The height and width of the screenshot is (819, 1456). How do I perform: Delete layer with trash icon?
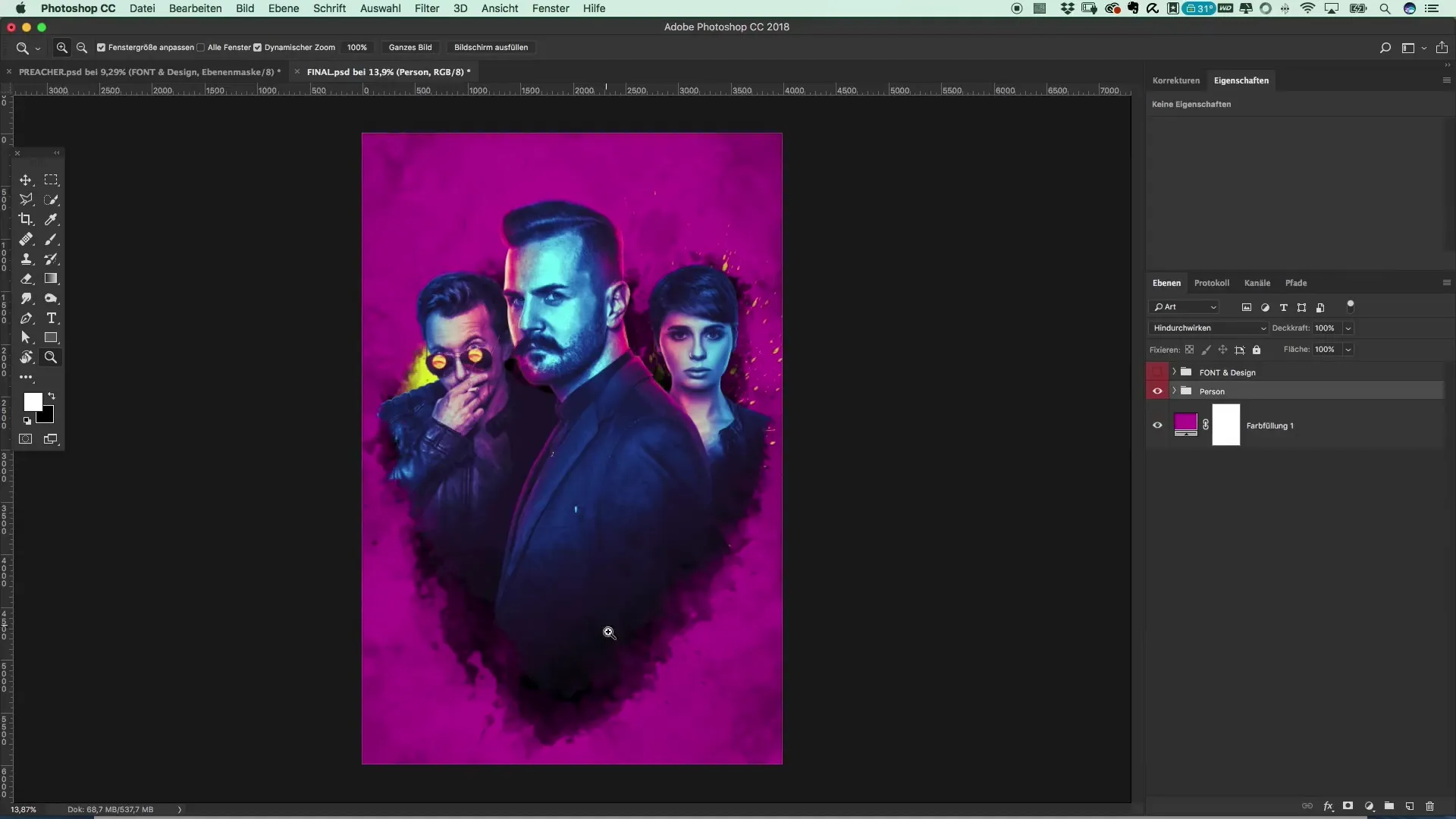(x=1429, y=806)
